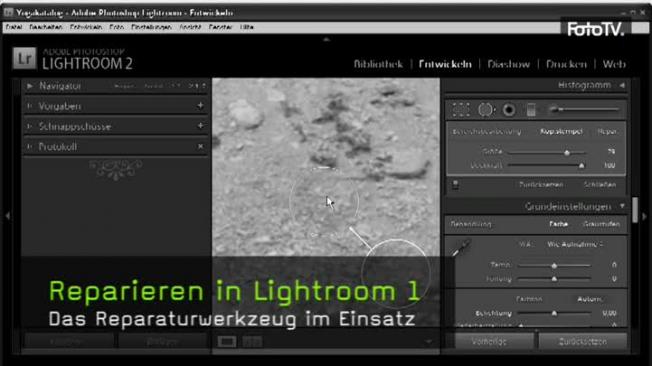The width and height of the screenshot is (652, 366).
Task: Click the bottom Zurücksetzen button
Action: tap(583, 341)
